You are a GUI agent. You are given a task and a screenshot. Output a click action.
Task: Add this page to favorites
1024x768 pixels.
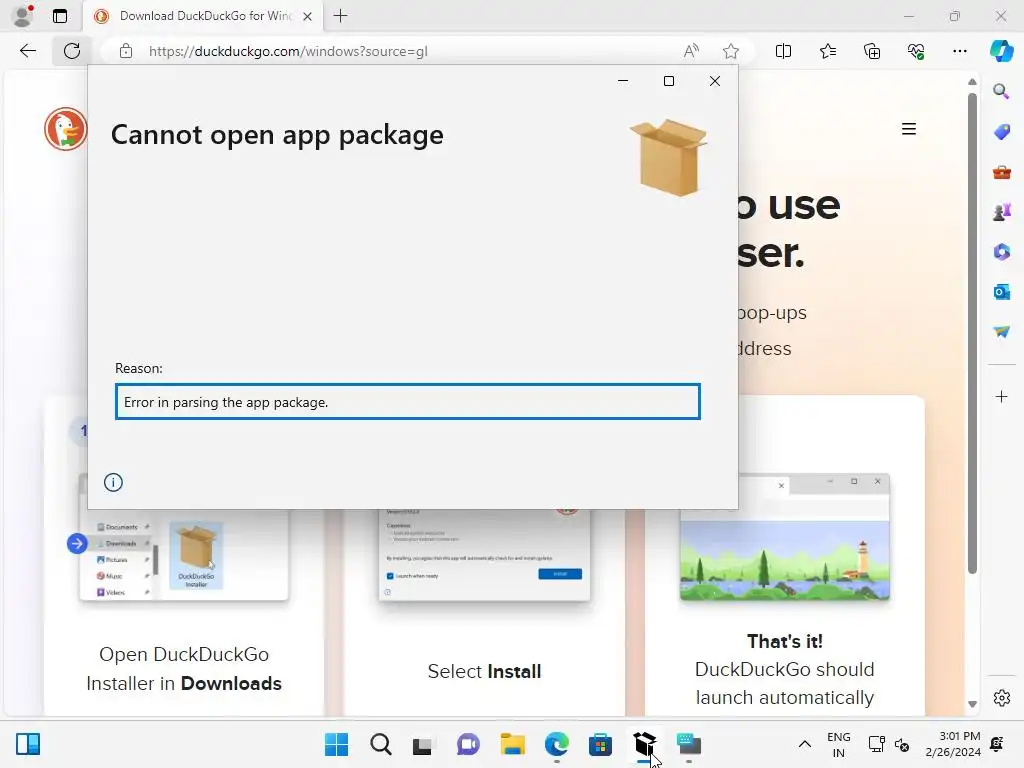(x=731, y=51)
